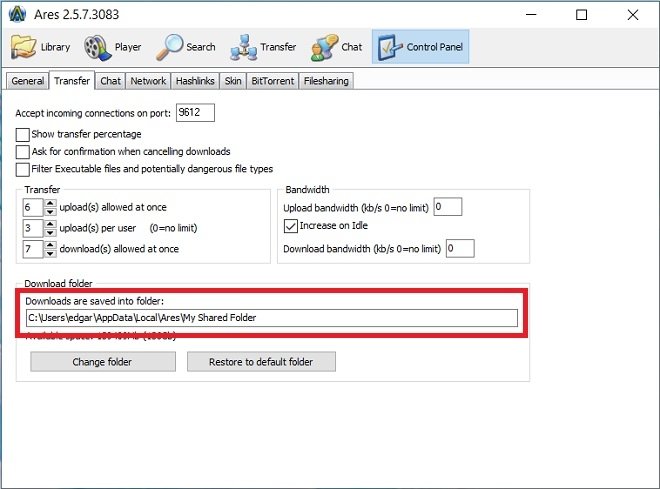Enable confirmation when cancelling downloads
Image resolution: width=660 pixels, height=489 pixels.
(x=22, y=152)
